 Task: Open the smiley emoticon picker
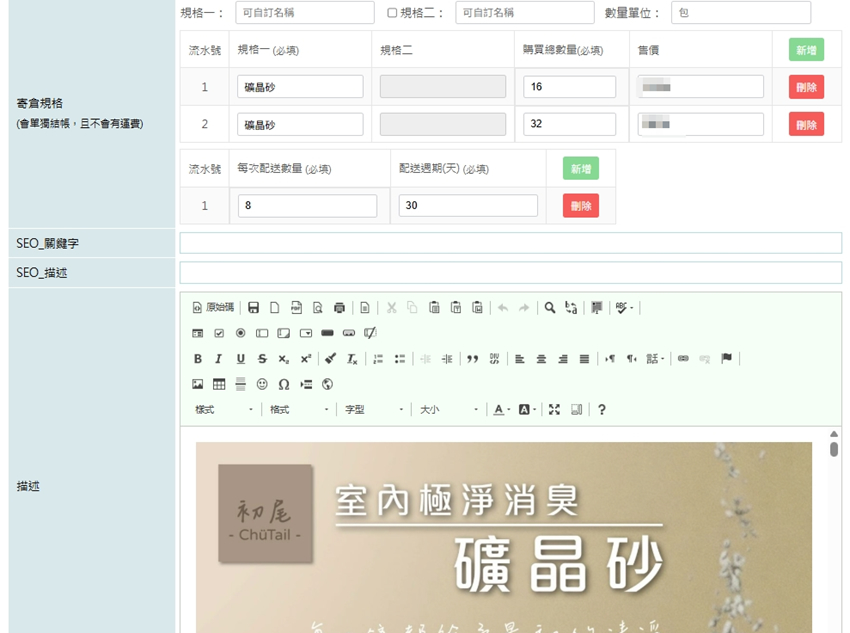tap(262, 384)
